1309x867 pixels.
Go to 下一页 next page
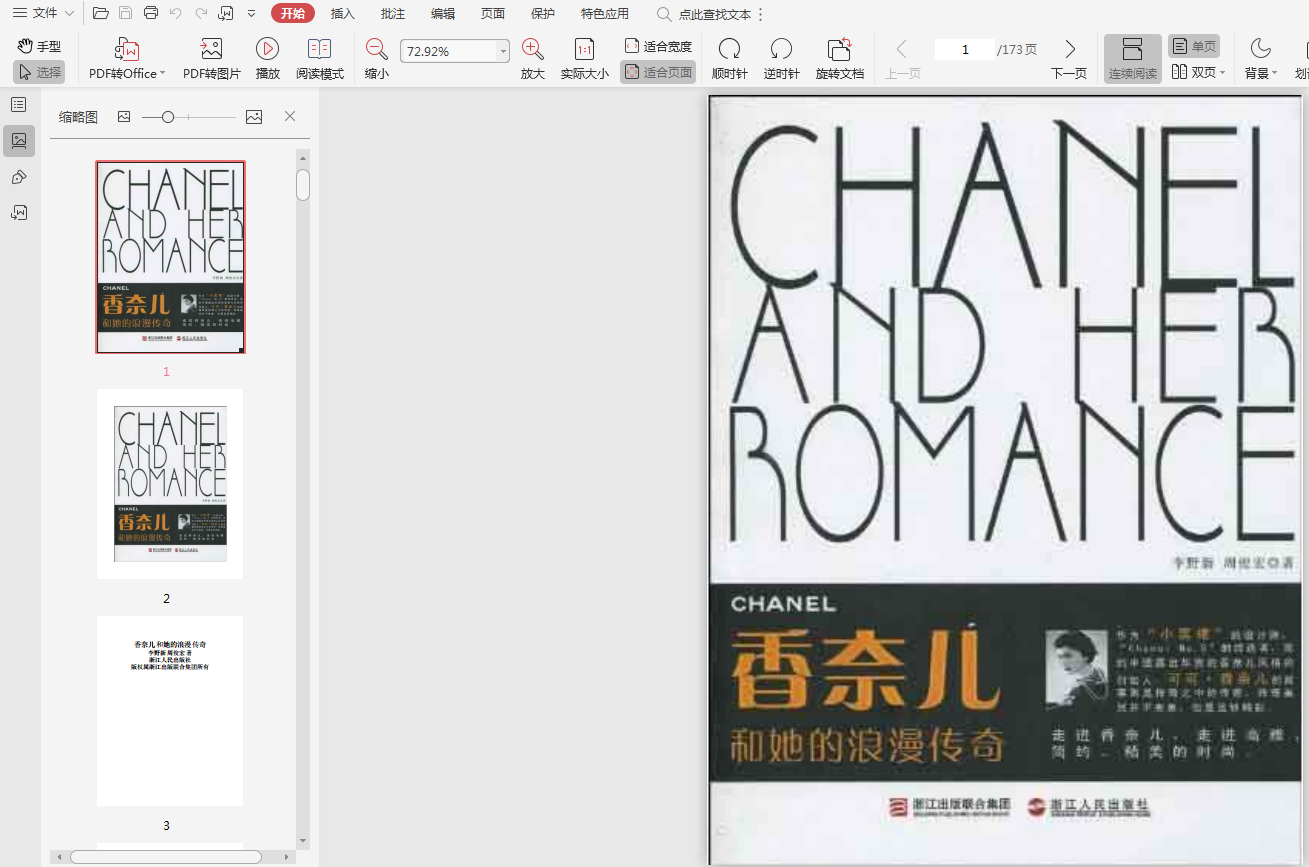pos(1069,58)
